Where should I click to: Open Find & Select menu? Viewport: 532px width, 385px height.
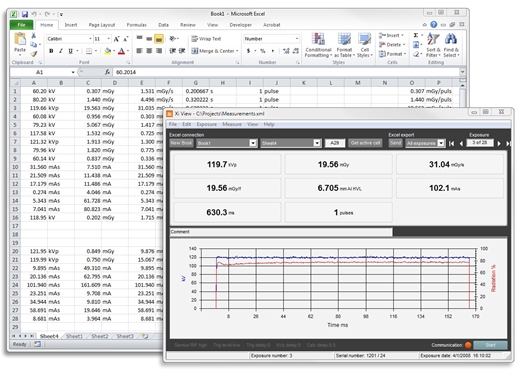click(x=451, y=45)
